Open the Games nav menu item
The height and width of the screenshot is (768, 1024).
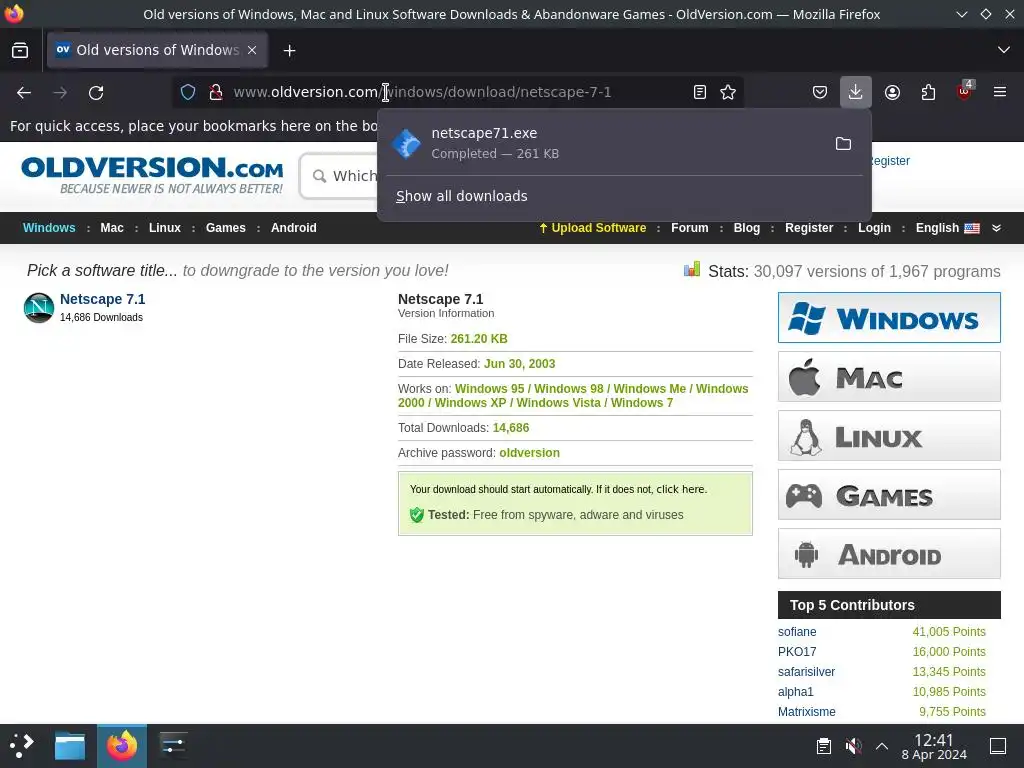click(x=226, y=228)
